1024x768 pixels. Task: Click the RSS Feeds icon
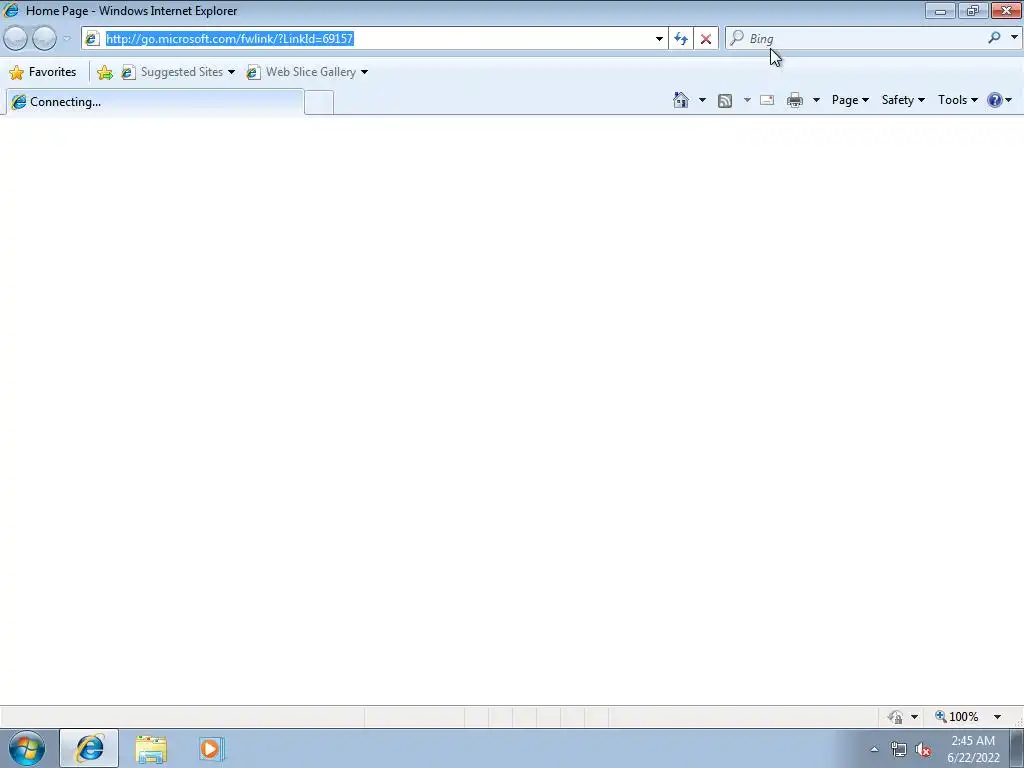pyautogui.click(x=725, y=101)
